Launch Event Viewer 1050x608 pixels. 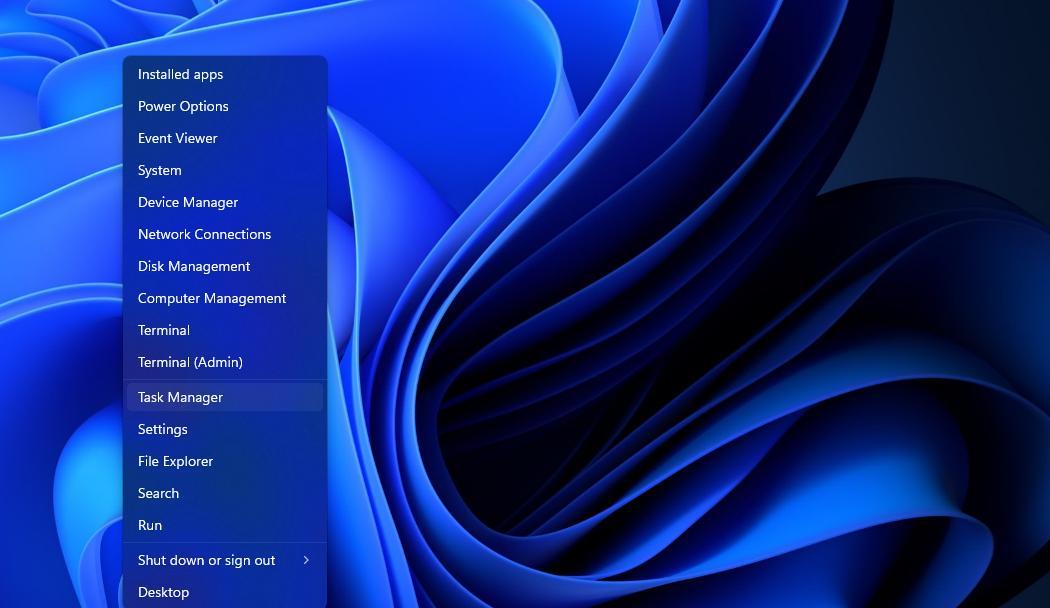(225, 139)
